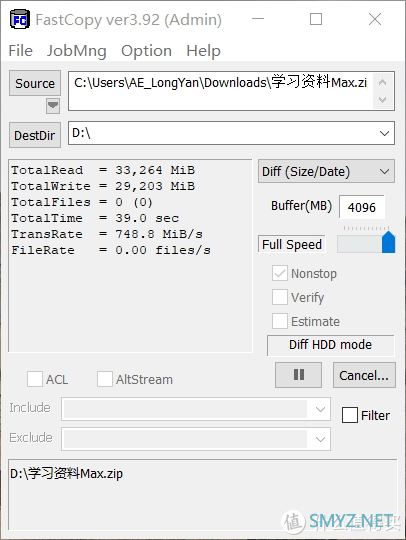
Task: Toggle the Estimate checkbox
Action: click(x=280, y=321)
